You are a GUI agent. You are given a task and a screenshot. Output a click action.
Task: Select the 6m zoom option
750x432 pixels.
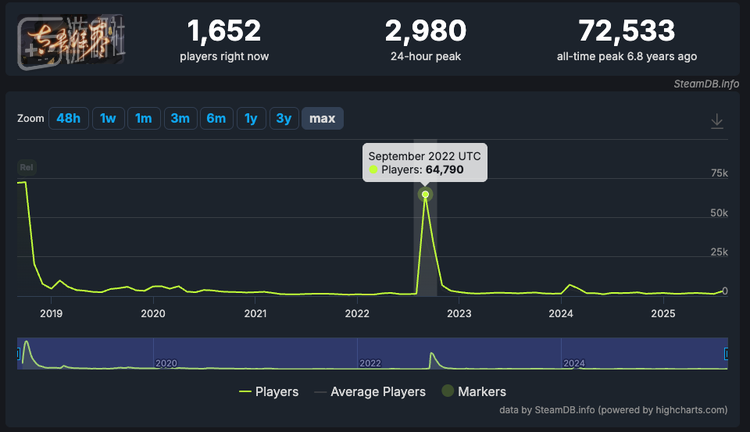[216, 119]
